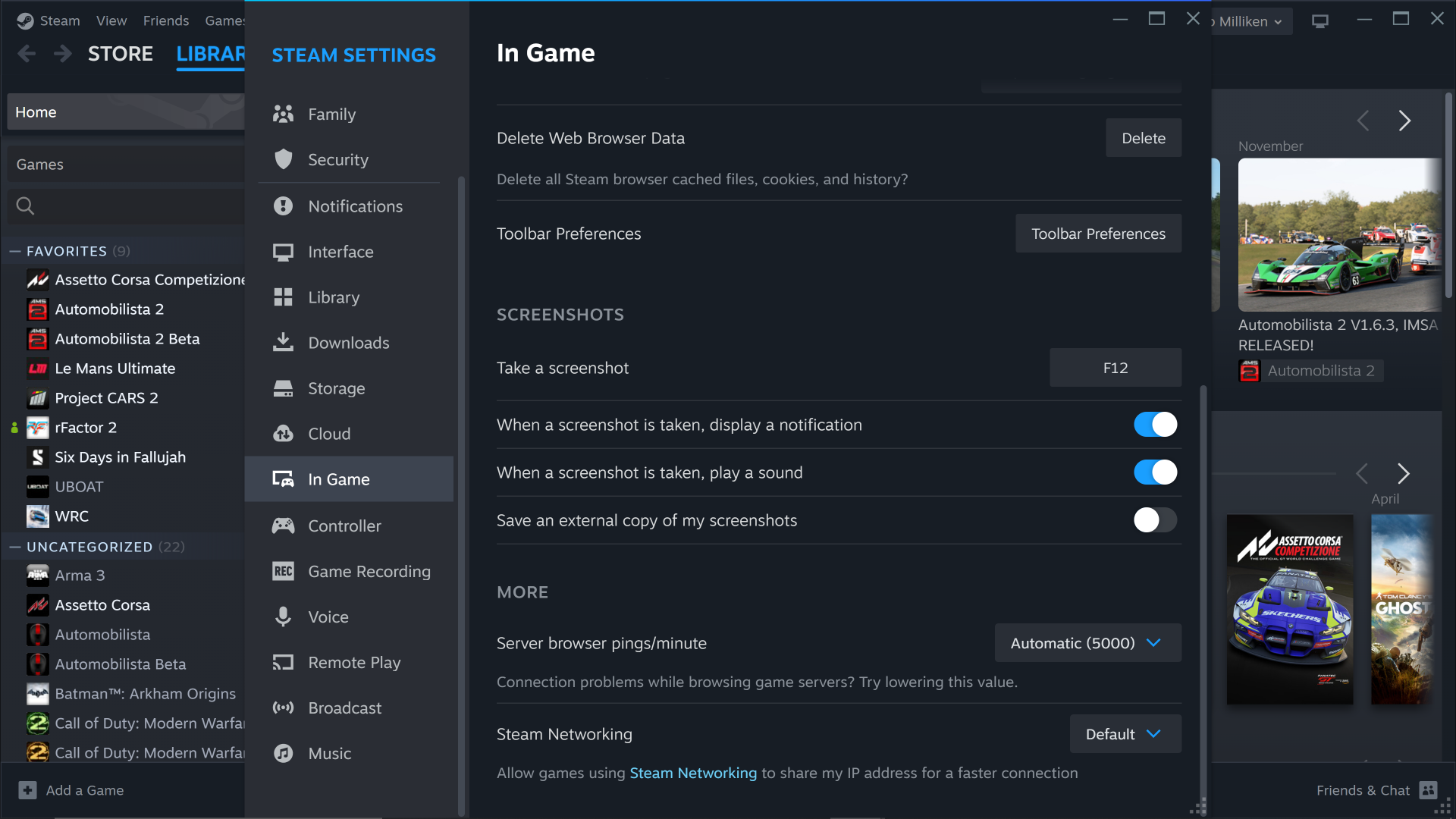
Task: Select Project CARS 2 in favorites
Action: [x=106, y=398]
